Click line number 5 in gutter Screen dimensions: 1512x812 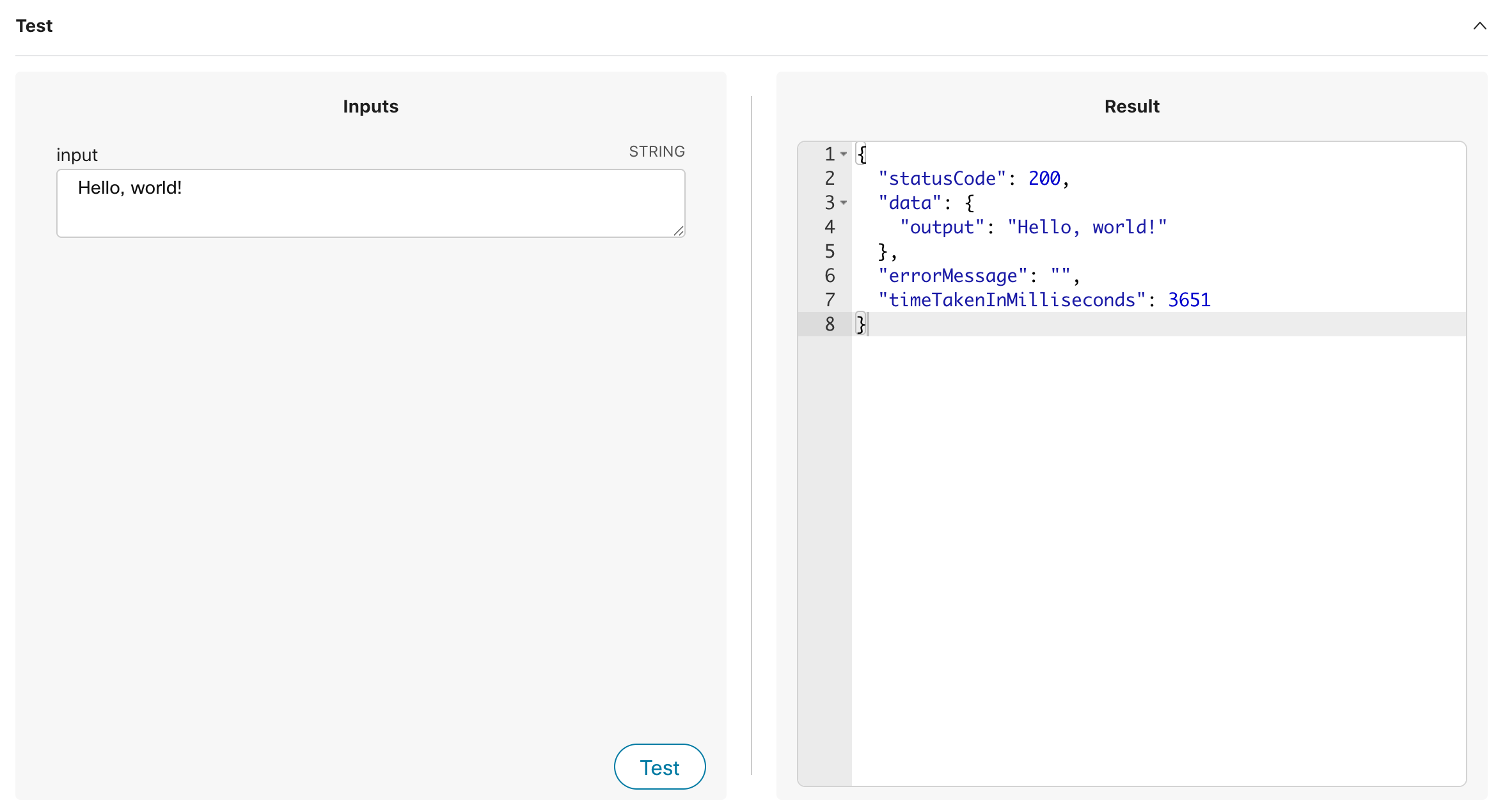pos(830,251)
